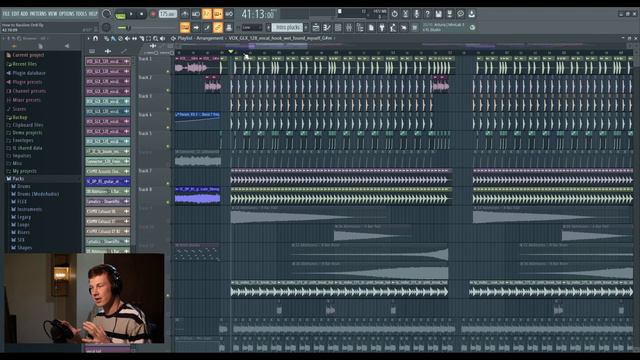640x360 pixels.
Task: Toggle the wait-for-input icon
Action: tap(196, 14)
